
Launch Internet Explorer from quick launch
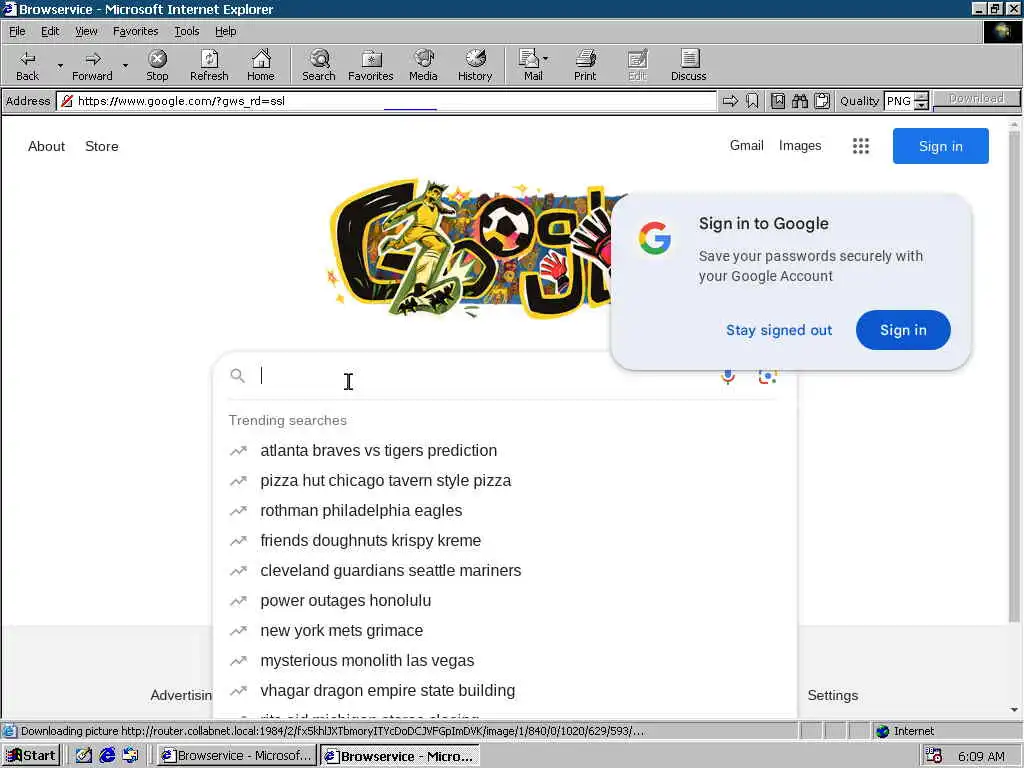tap(106, 756)
